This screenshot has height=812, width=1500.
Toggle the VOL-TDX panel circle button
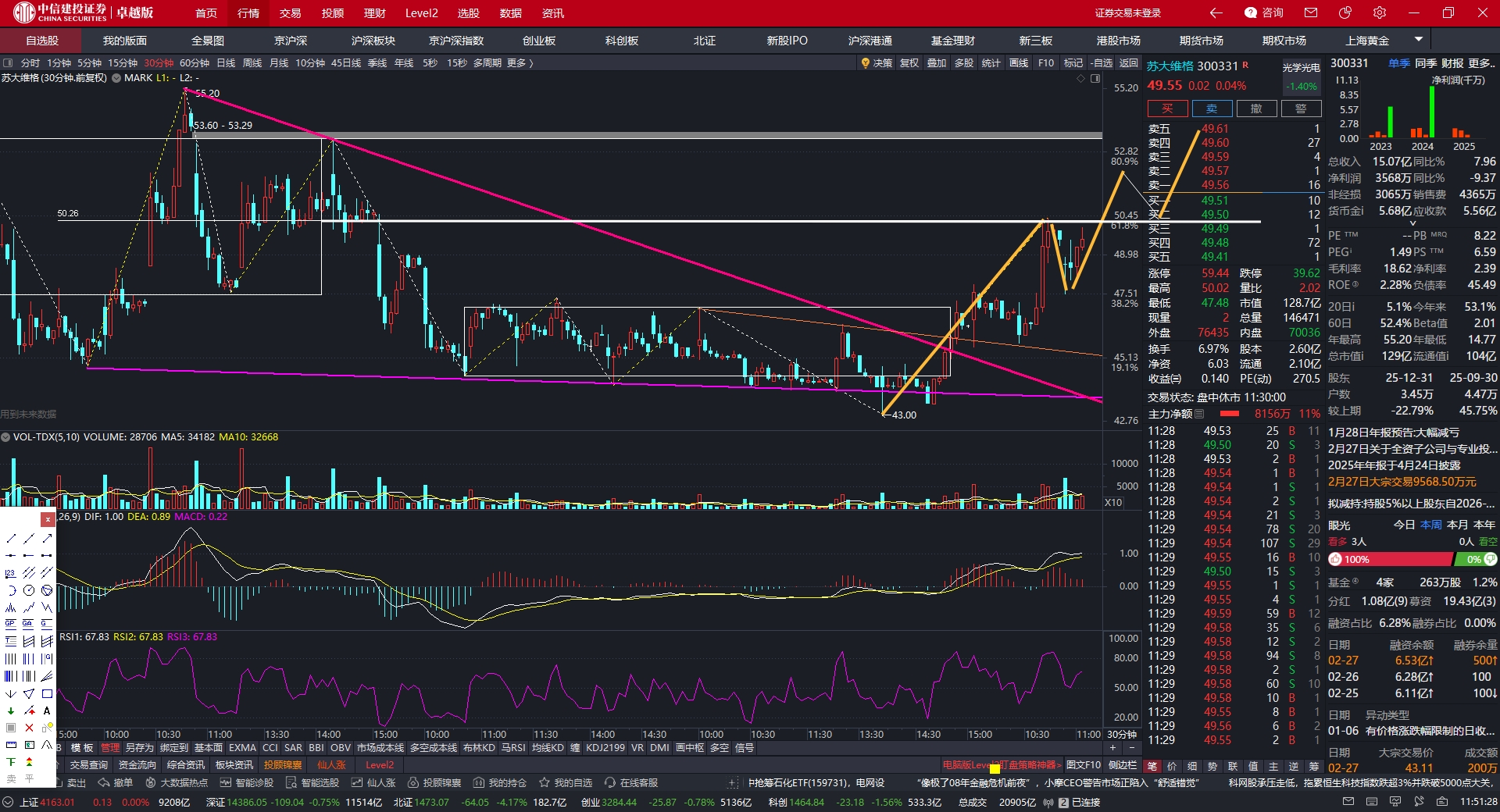click(5, 437)
